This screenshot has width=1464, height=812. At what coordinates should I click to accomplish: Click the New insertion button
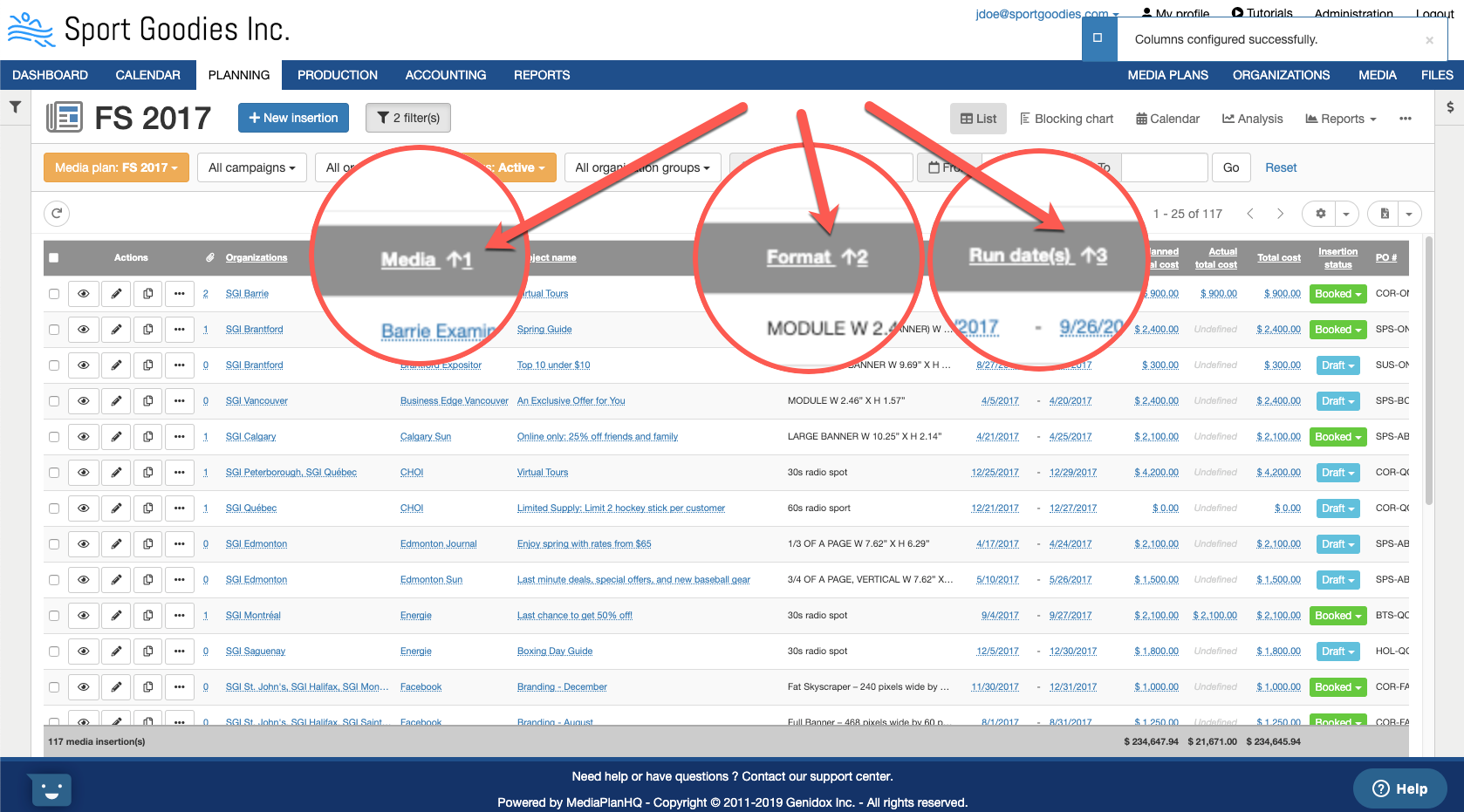point(293,118)
